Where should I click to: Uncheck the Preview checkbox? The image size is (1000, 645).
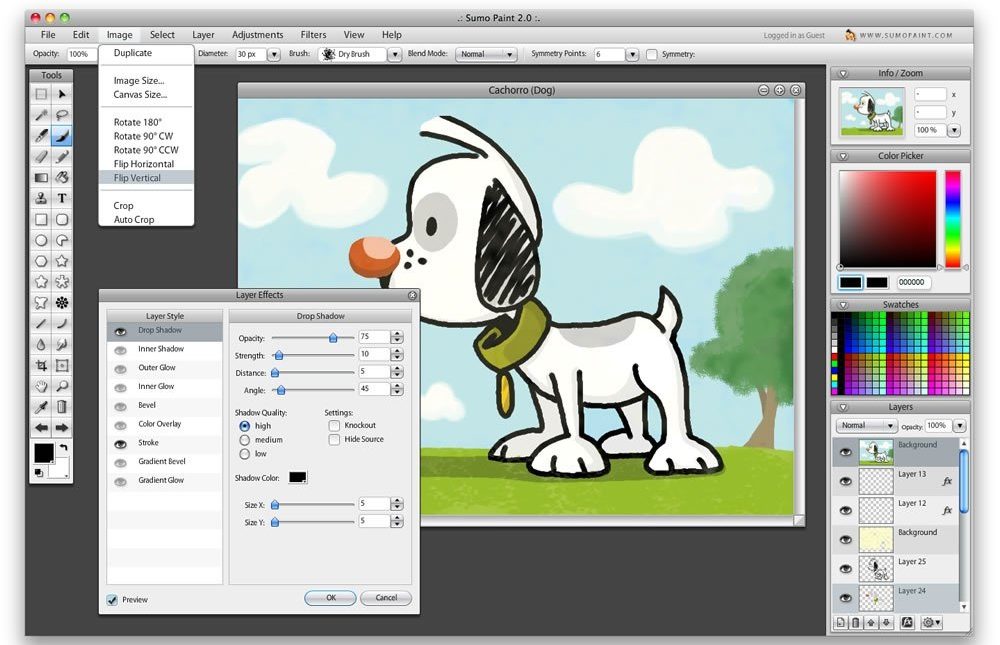pos(112,600)
